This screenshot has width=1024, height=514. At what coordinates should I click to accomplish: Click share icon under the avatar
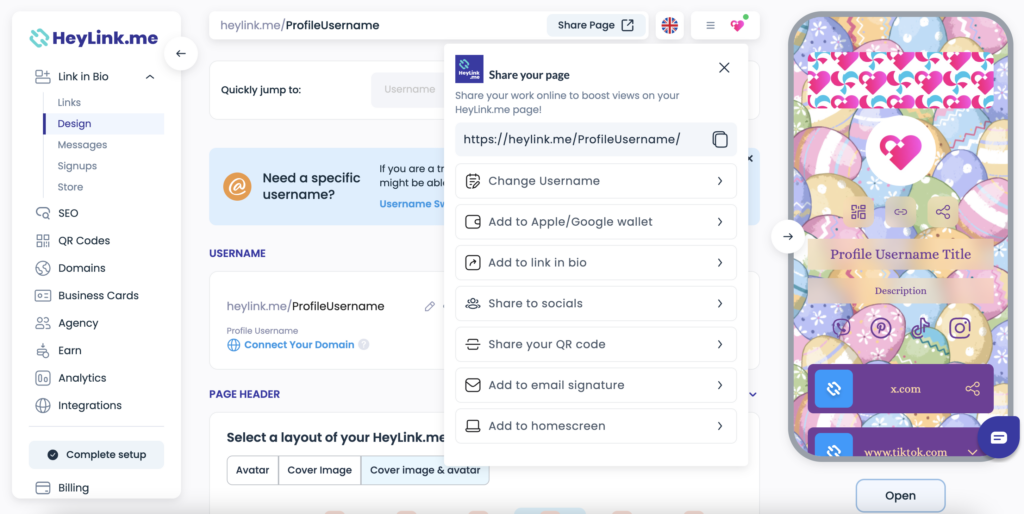point(942,212)
